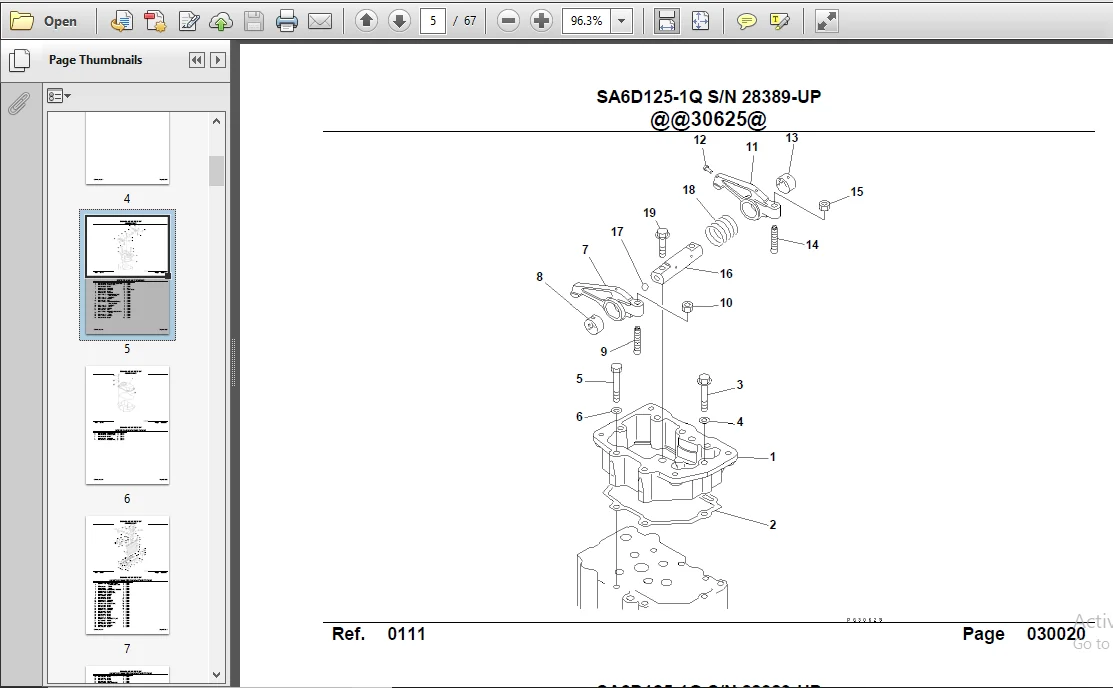Collapse the thumbnails panel double-arrow button
Viewport: 1113px width, 688px height.
point(197,60)
